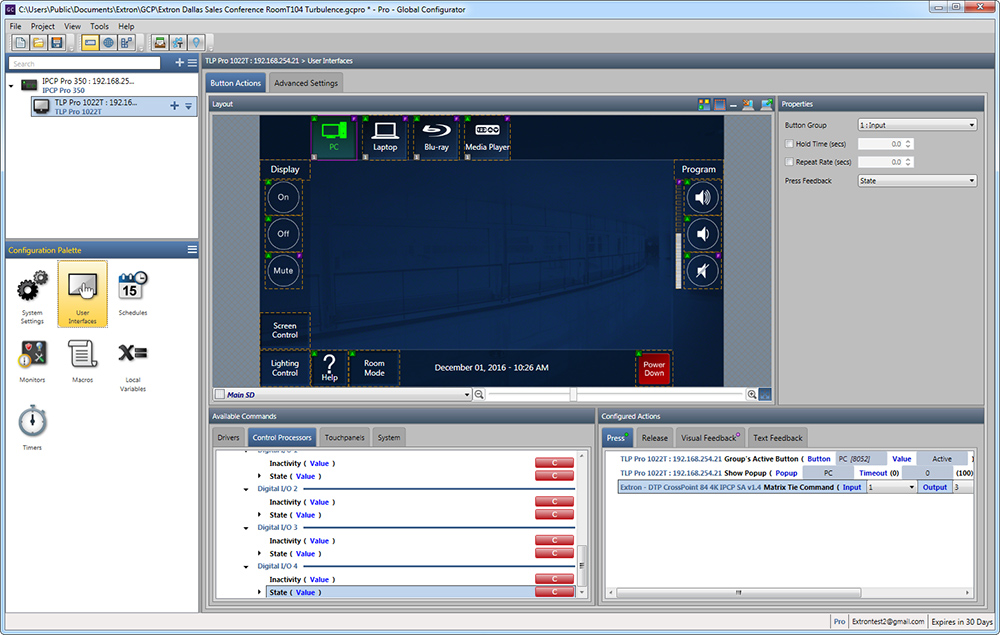Click the layout zoom slider handle
This screenshot has height=635, width=1000.
(x=573, y=395)
